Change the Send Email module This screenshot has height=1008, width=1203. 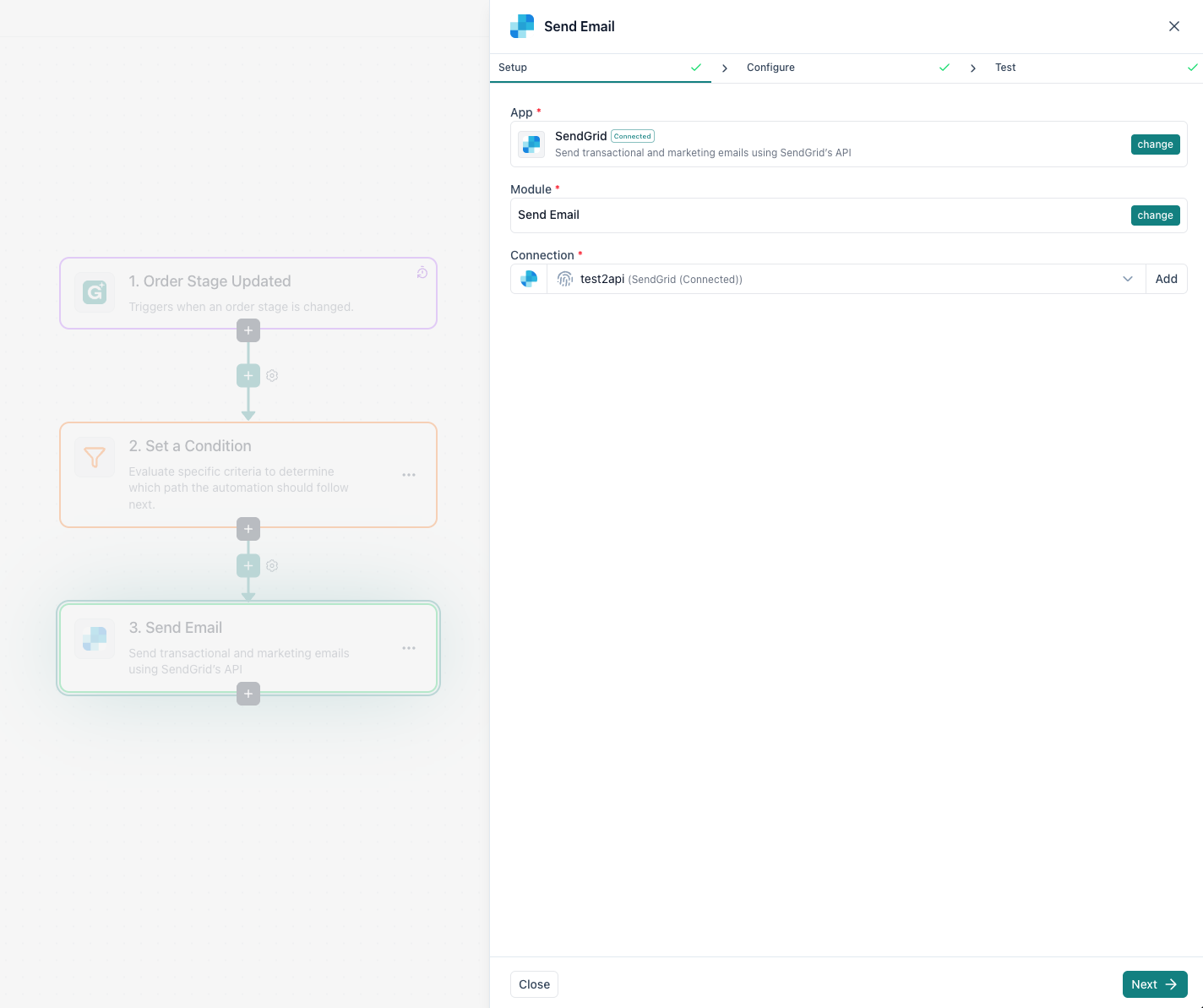pos(1154,215)
